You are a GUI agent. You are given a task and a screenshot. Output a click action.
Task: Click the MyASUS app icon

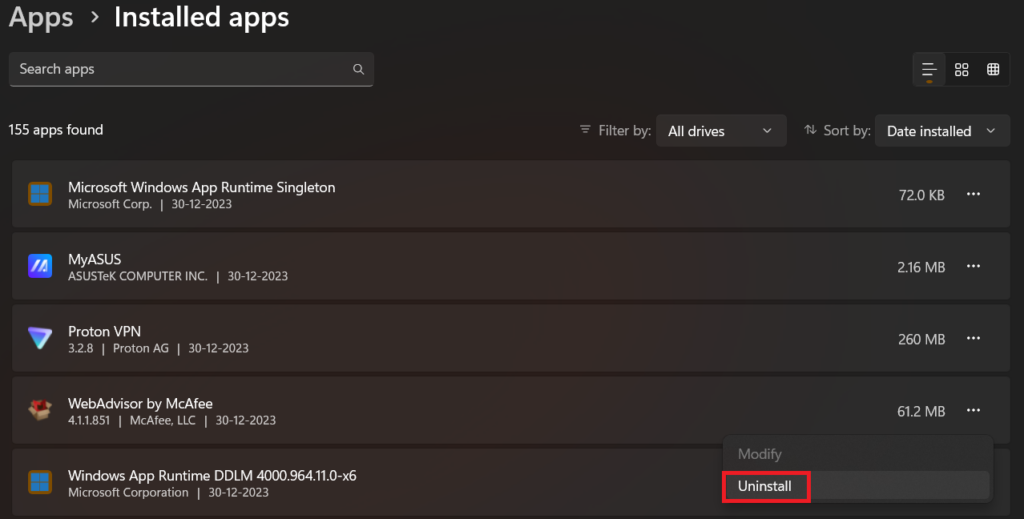click(40, 267)
